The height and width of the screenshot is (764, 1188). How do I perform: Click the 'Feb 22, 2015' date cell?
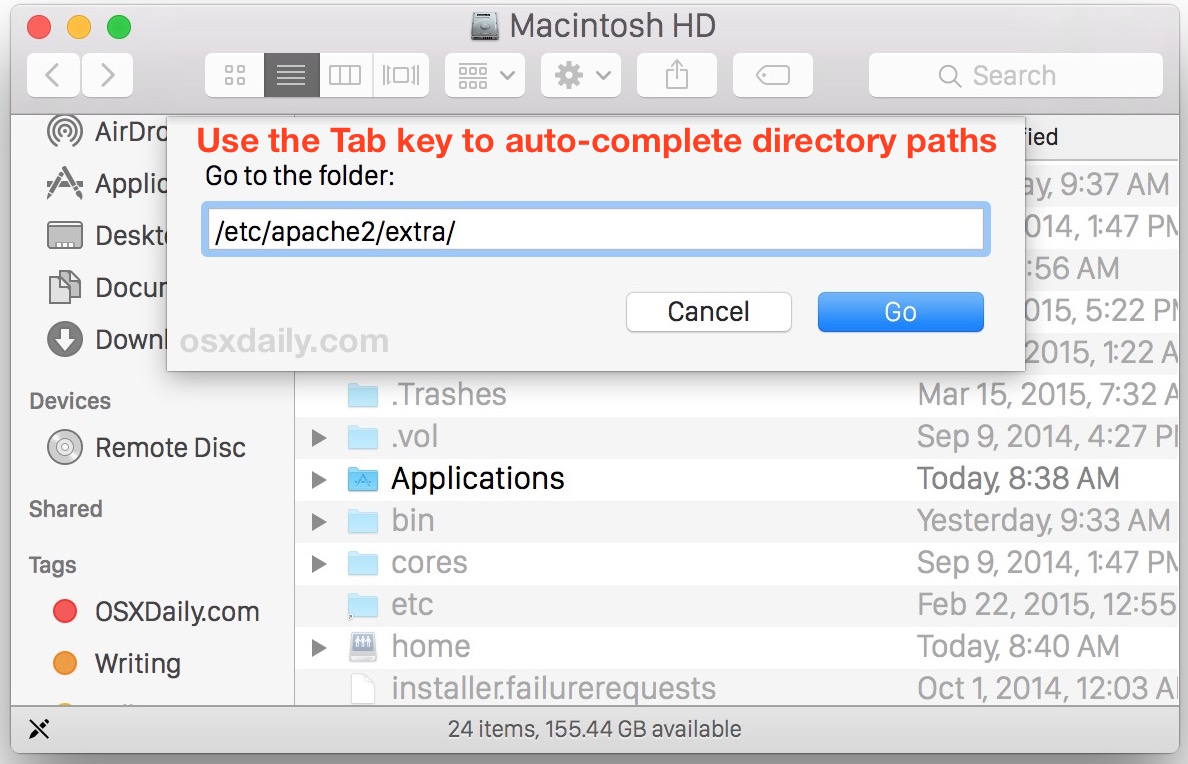1047,605
